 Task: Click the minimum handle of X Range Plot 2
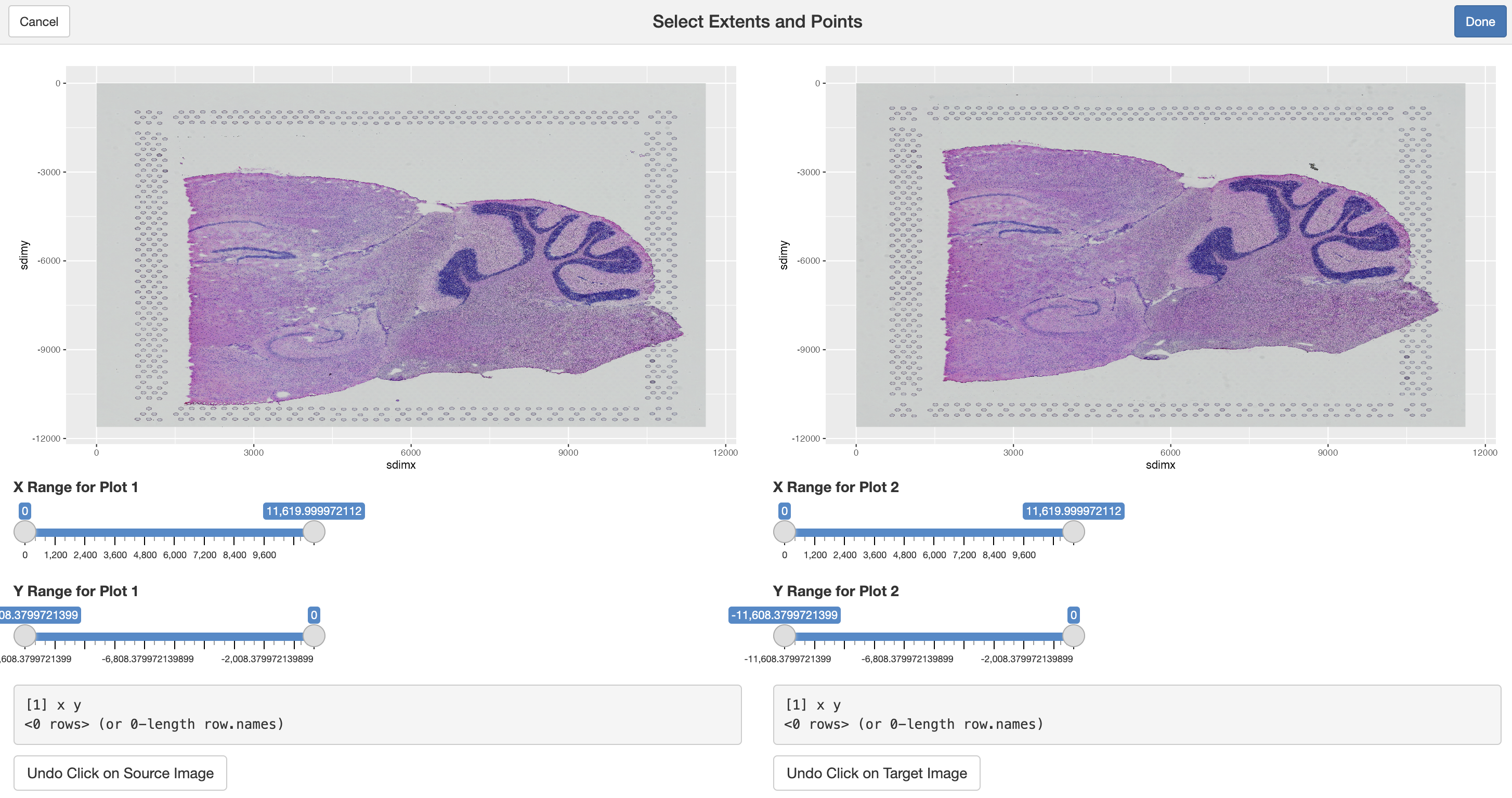[x=784, y=532]
